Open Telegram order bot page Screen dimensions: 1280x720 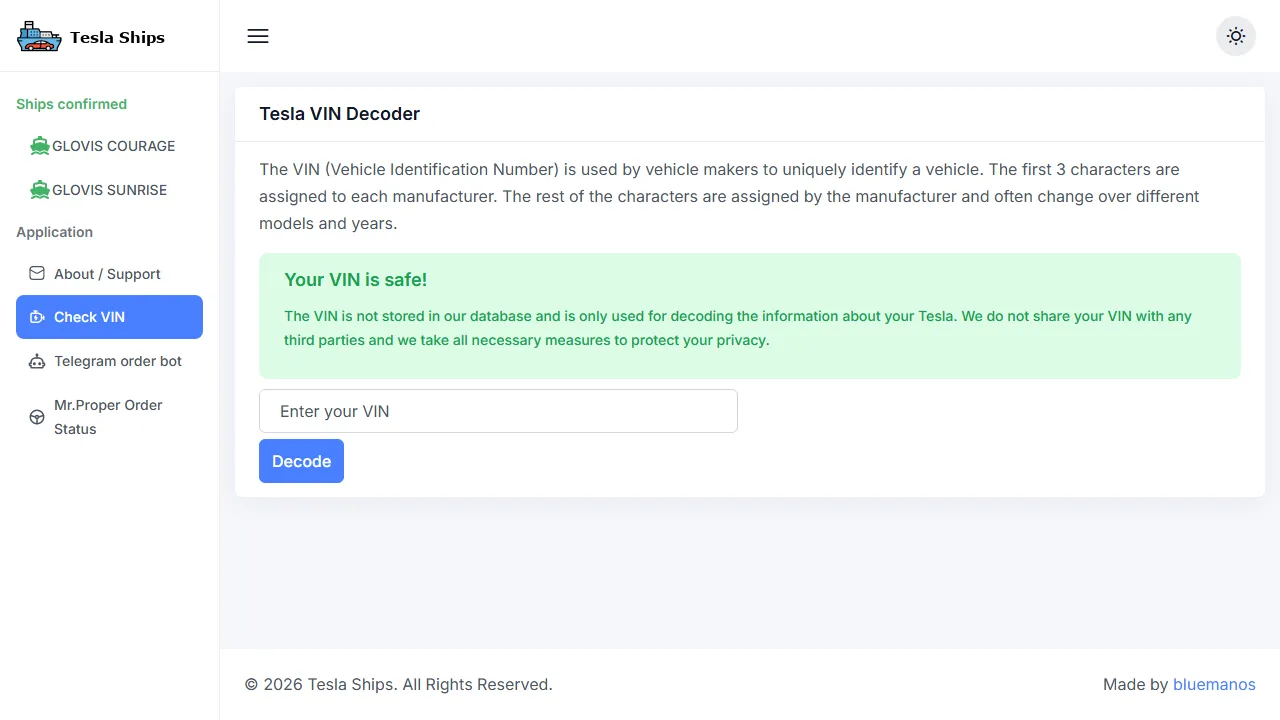[118, 361]
